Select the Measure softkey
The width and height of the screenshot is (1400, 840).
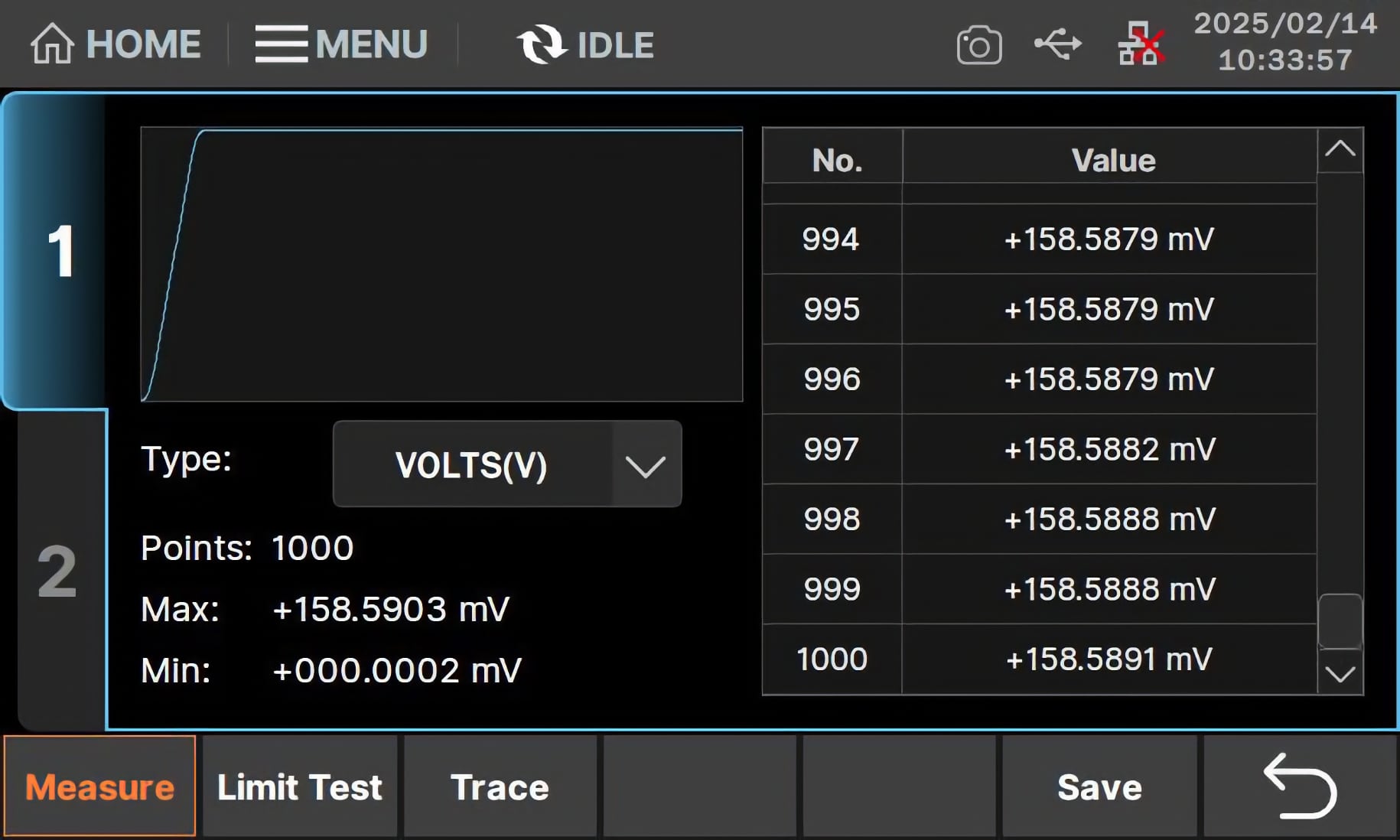click(x=99, y=786)
